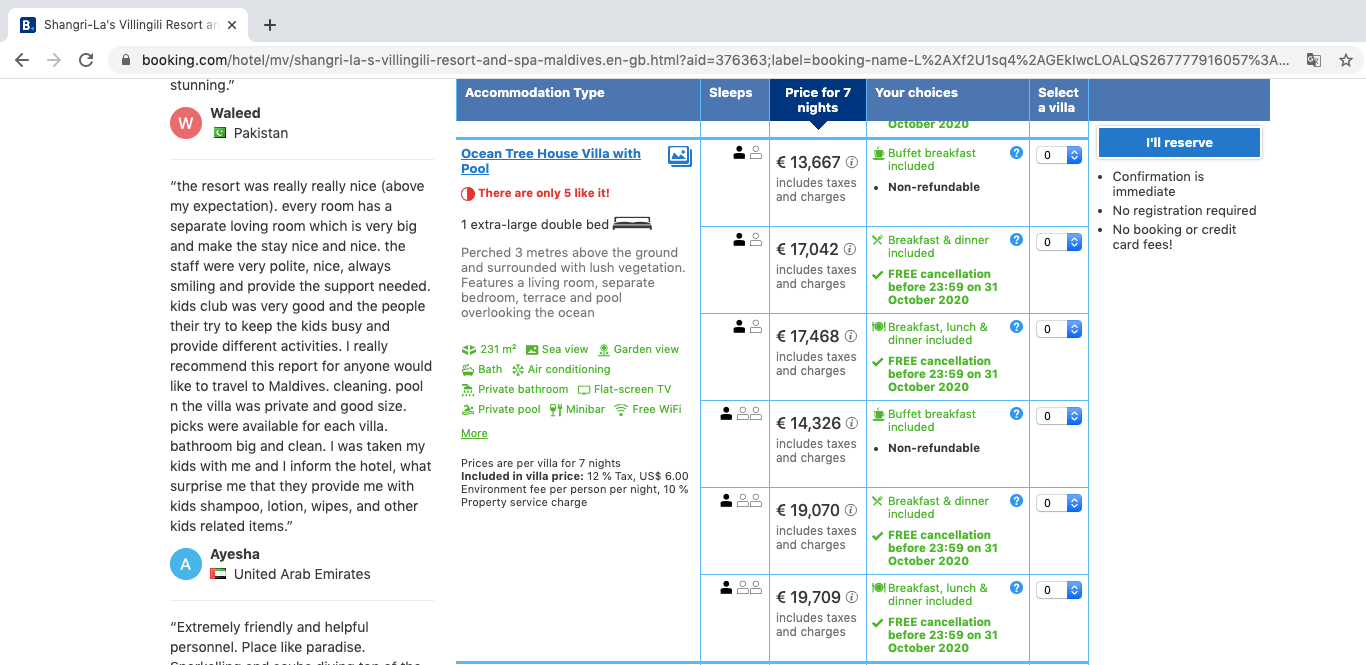The image size is (1366, 665).
Task: Reload the page
Action: coord(86,60)
